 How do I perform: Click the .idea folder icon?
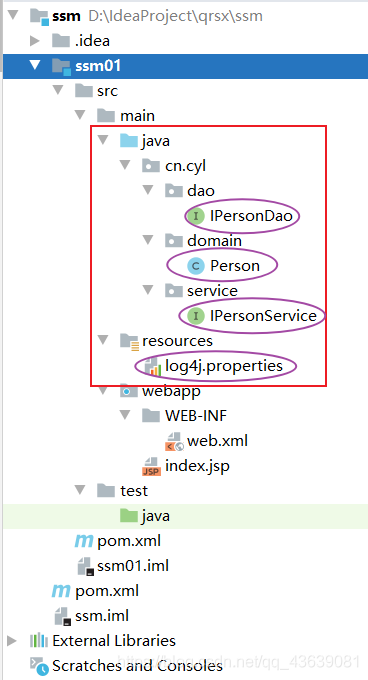61,41
